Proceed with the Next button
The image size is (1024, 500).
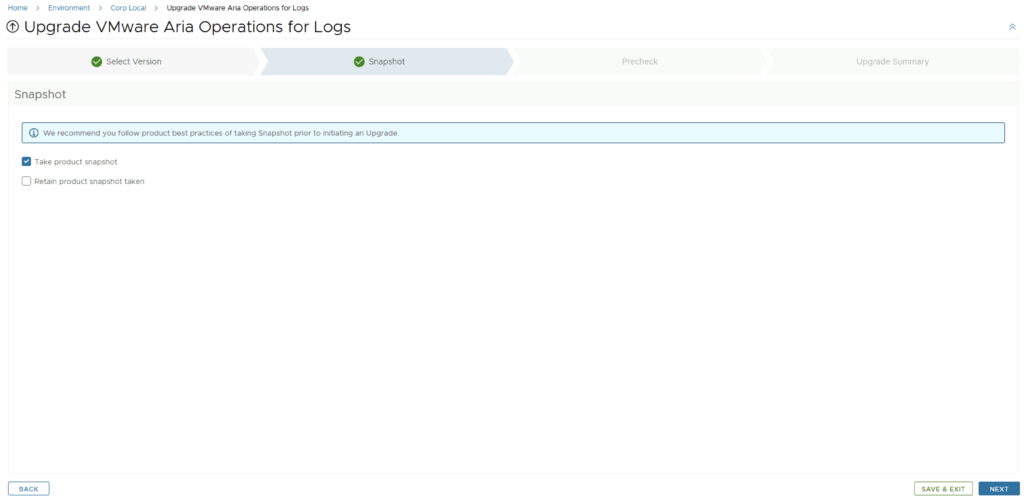click(x=998, y=489)
